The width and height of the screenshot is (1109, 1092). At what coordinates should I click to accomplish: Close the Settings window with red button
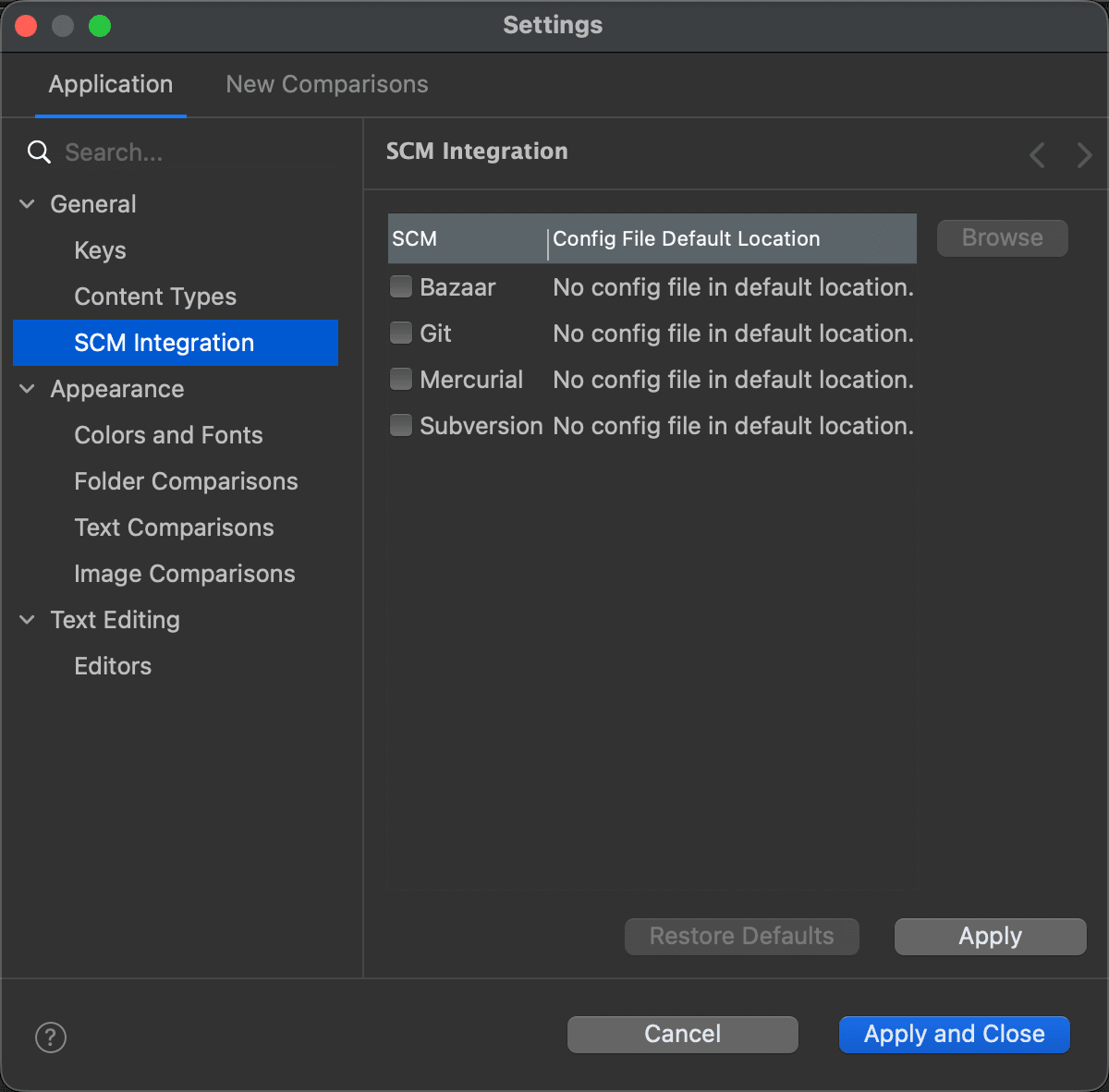point(26,26)
